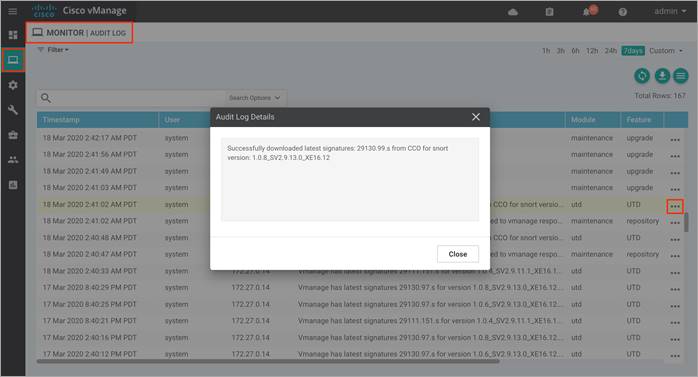698x377 pixels.
Task: Open more actions for 2:42:17 AM row
Action: coord(675,140)
